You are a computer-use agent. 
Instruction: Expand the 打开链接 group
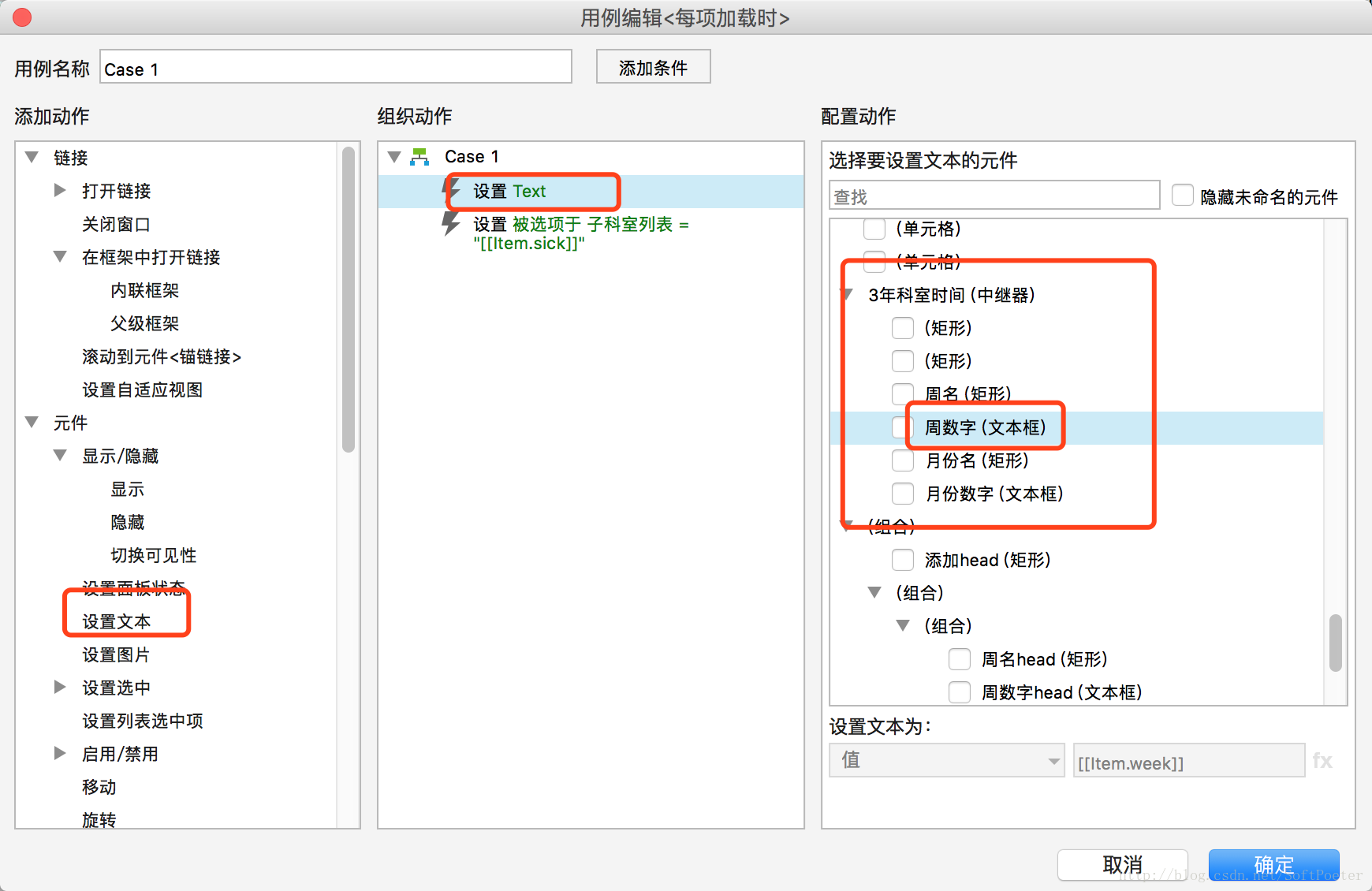click(x=60, y=190)
